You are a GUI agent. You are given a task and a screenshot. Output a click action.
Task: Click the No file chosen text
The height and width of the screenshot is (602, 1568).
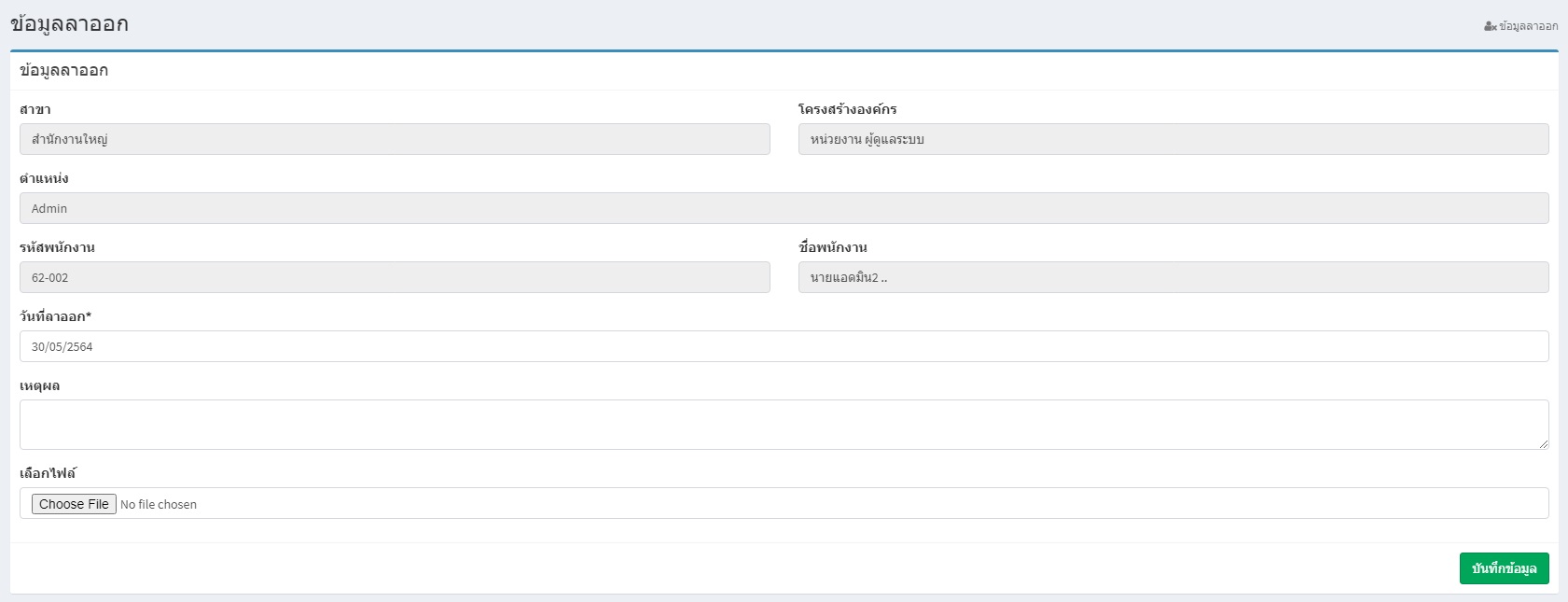click(x=159, y=505)
